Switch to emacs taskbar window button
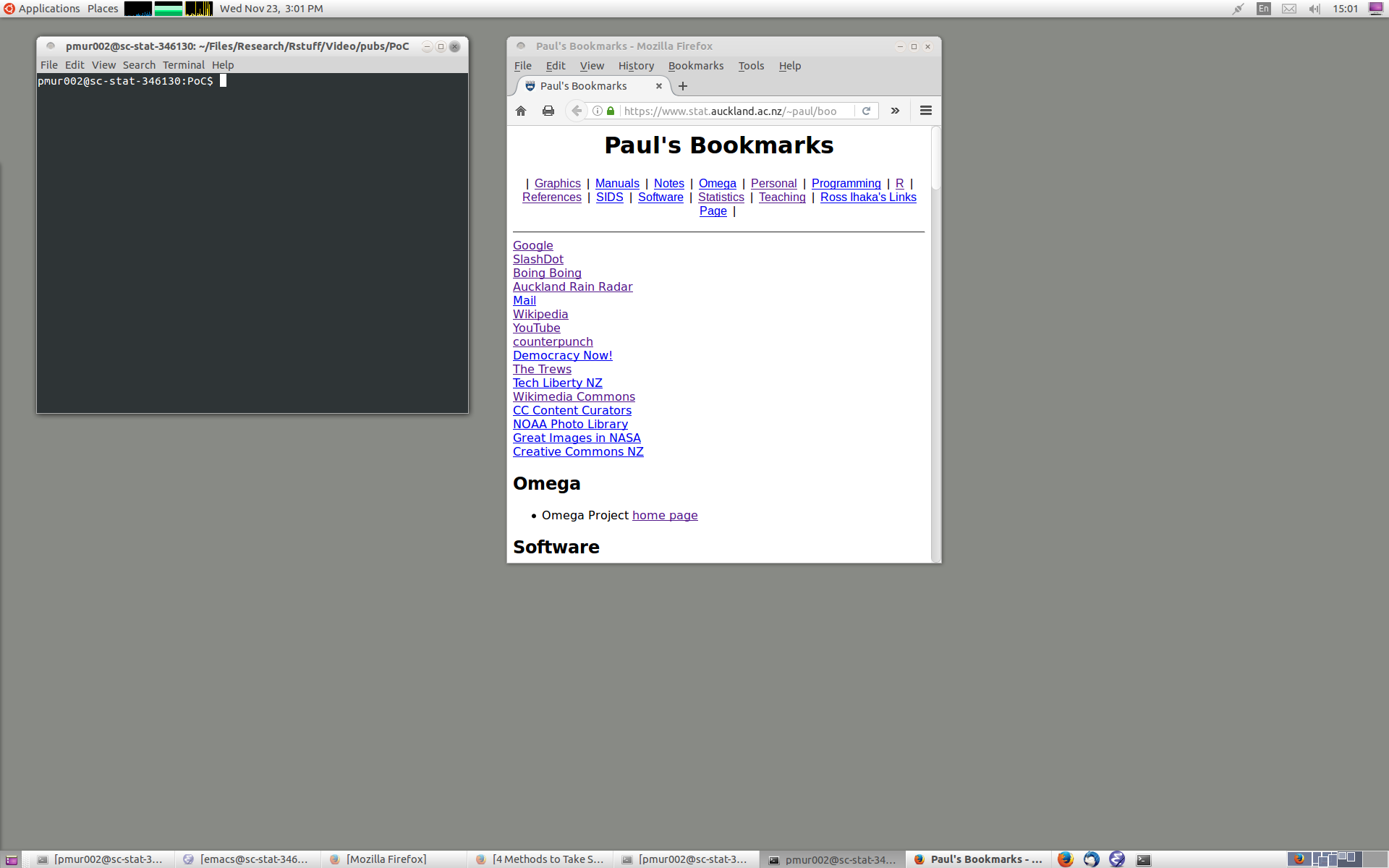This screenshot has width=1389, height=868. pos(247,859)
